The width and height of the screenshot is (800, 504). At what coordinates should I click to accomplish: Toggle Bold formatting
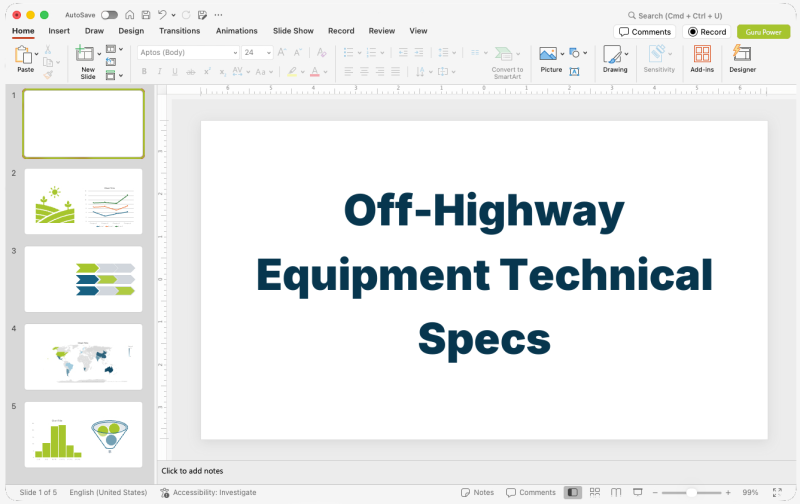(144, 72)
